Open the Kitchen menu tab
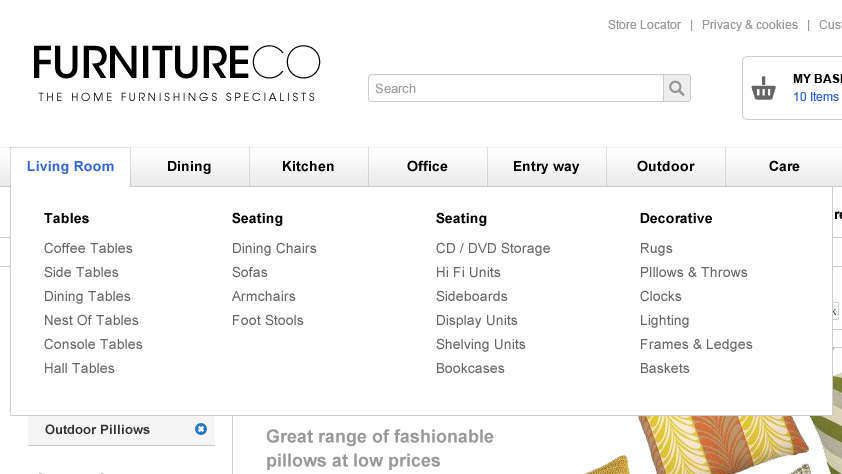Screen dimensions: 842x474 point(308,166)
